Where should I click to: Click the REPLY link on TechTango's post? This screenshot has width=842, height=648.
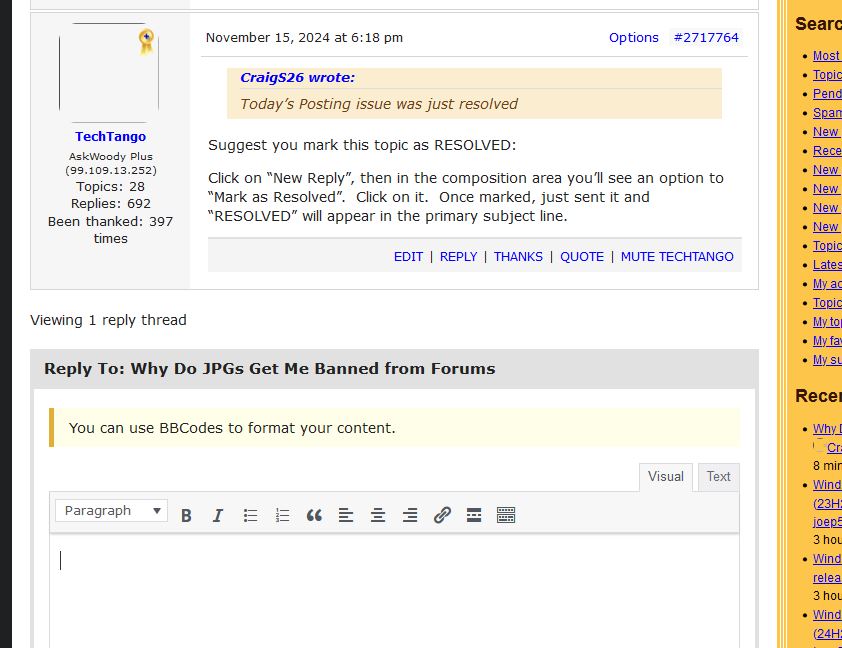[x=458, y=256]
